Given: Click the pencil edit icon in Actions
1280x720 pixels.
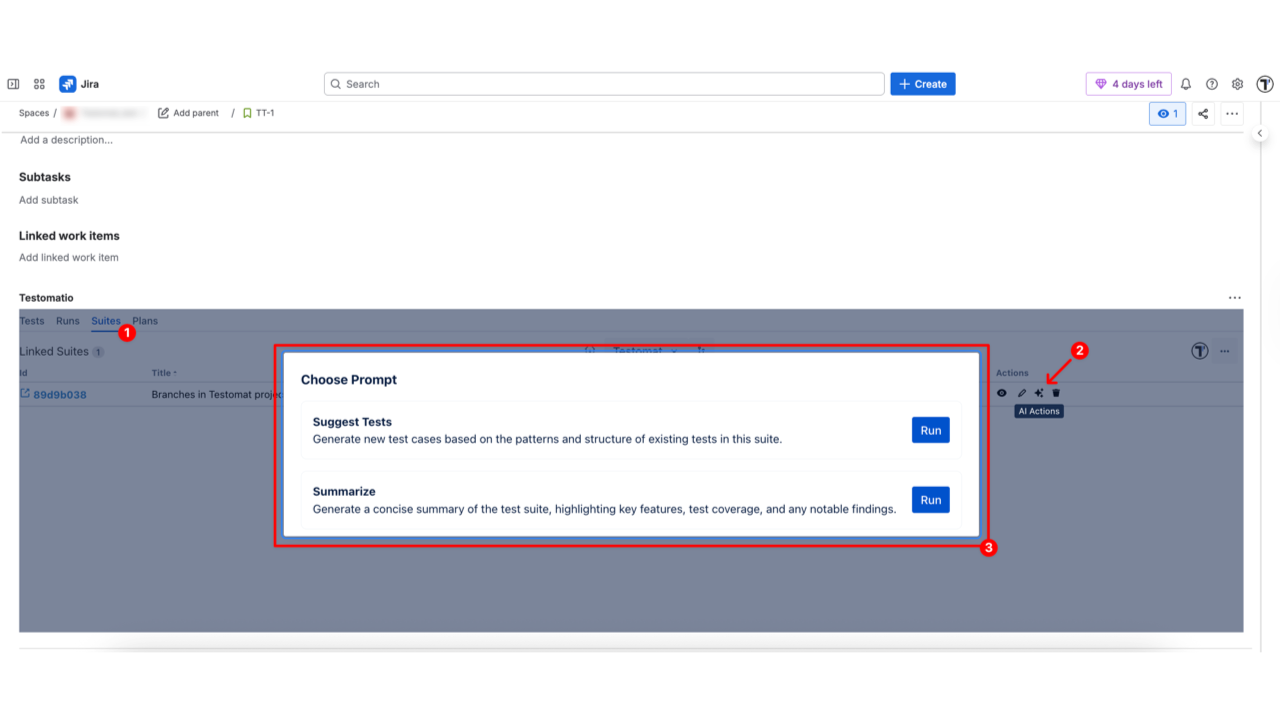Looking at the screenshot, I should coord(1021,393).
